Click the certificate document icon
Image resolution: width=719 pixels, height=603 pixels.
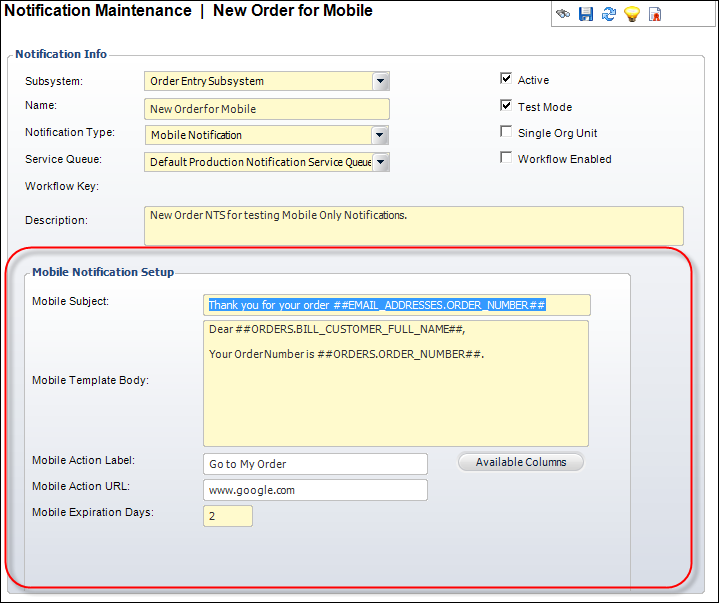pos(654,14)
